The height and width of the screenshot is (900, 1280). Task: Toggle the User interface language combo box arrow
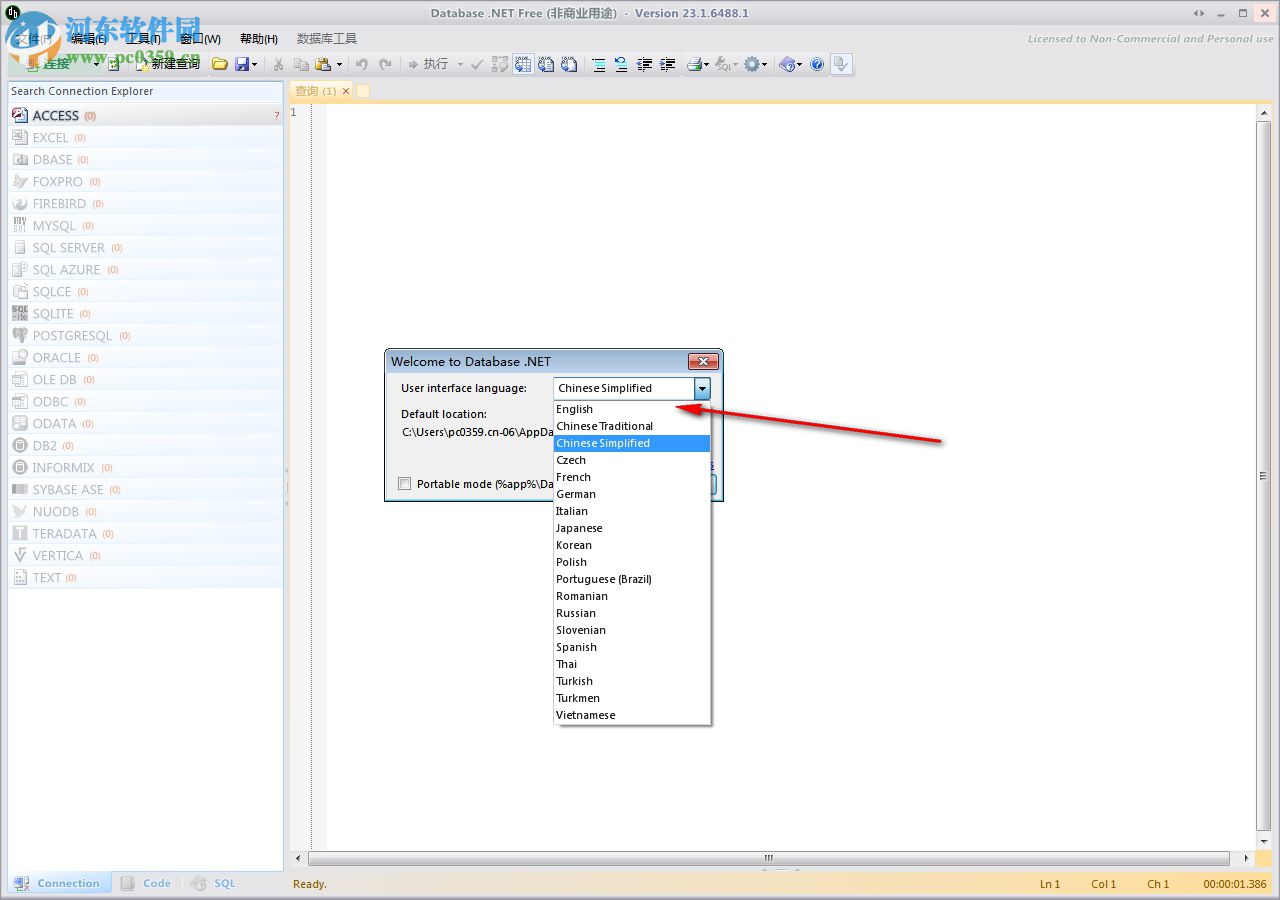[702, 388]
